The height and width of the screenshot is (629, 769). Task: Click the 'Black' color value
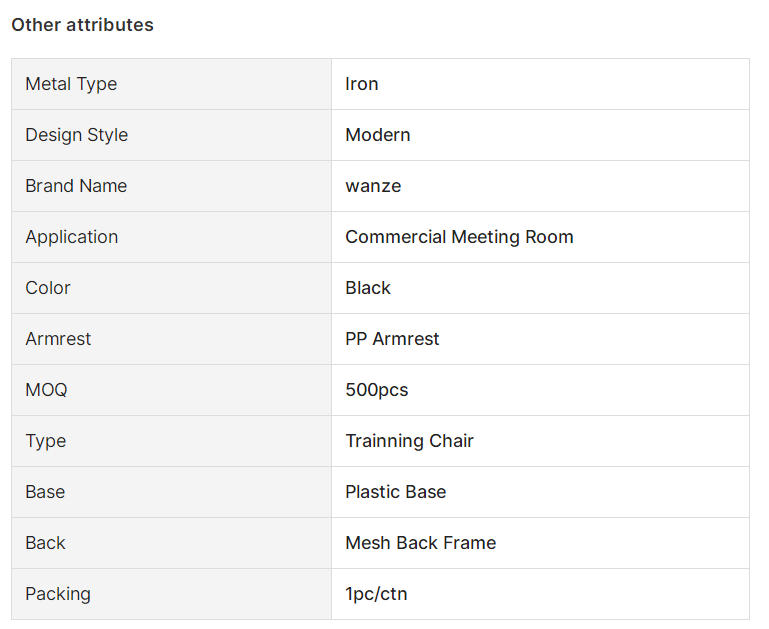point(368,288)
